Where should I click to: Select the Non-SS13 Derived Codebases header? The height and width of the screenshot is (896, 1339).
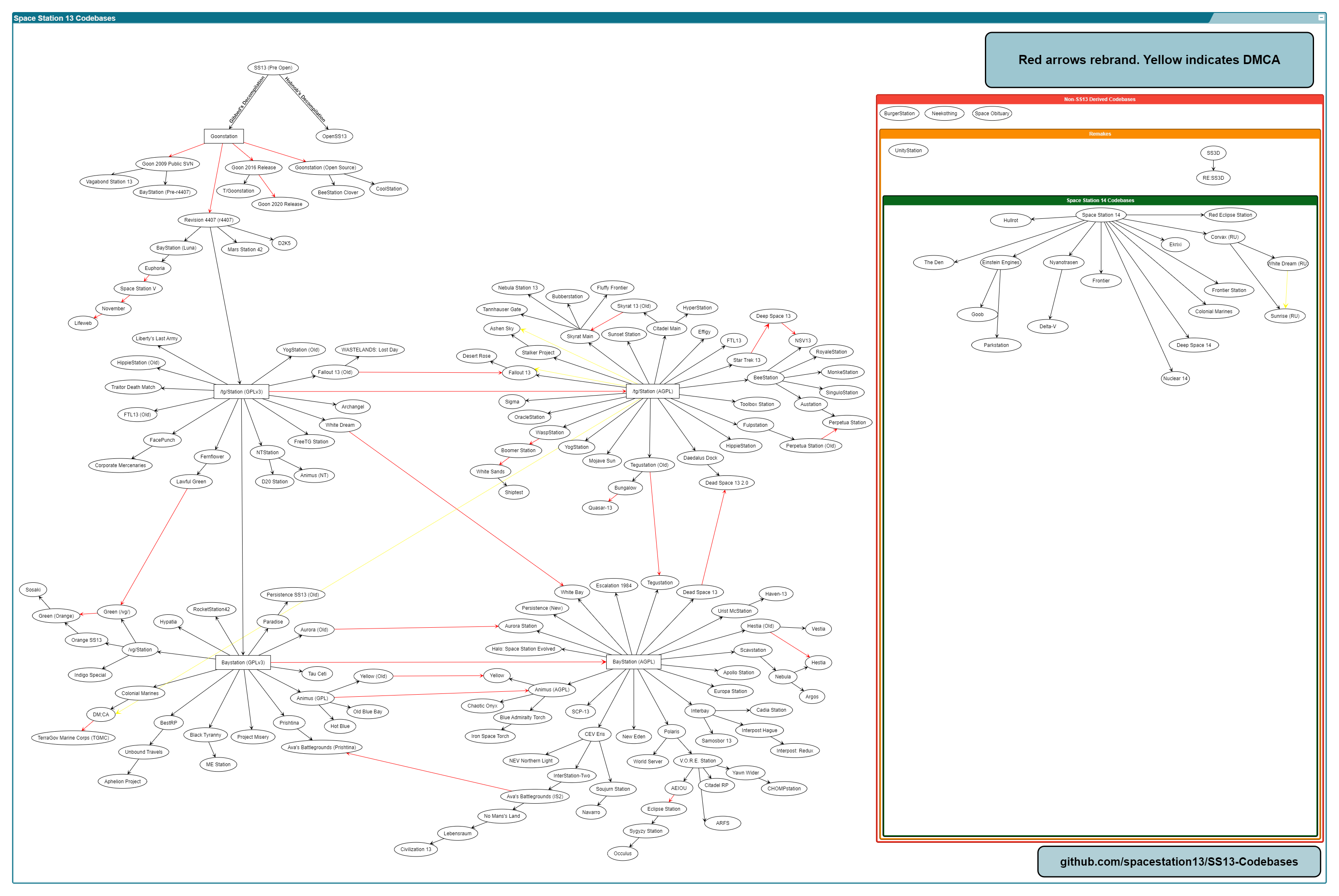tap(1100, 99)
